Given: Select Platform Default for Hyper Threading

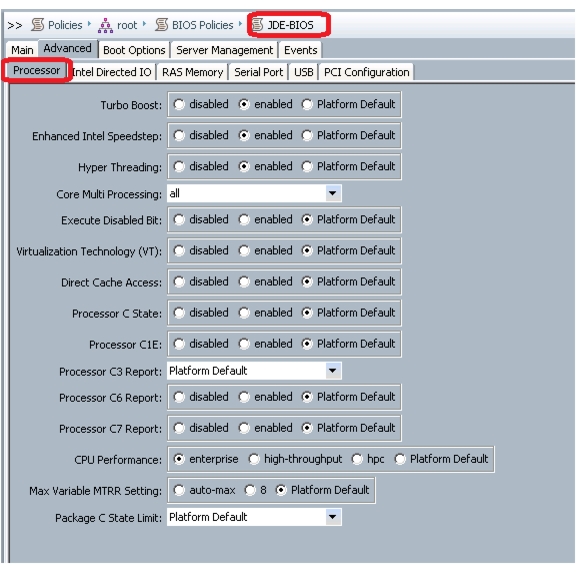Looking at the screenshot, I should 307,167.
